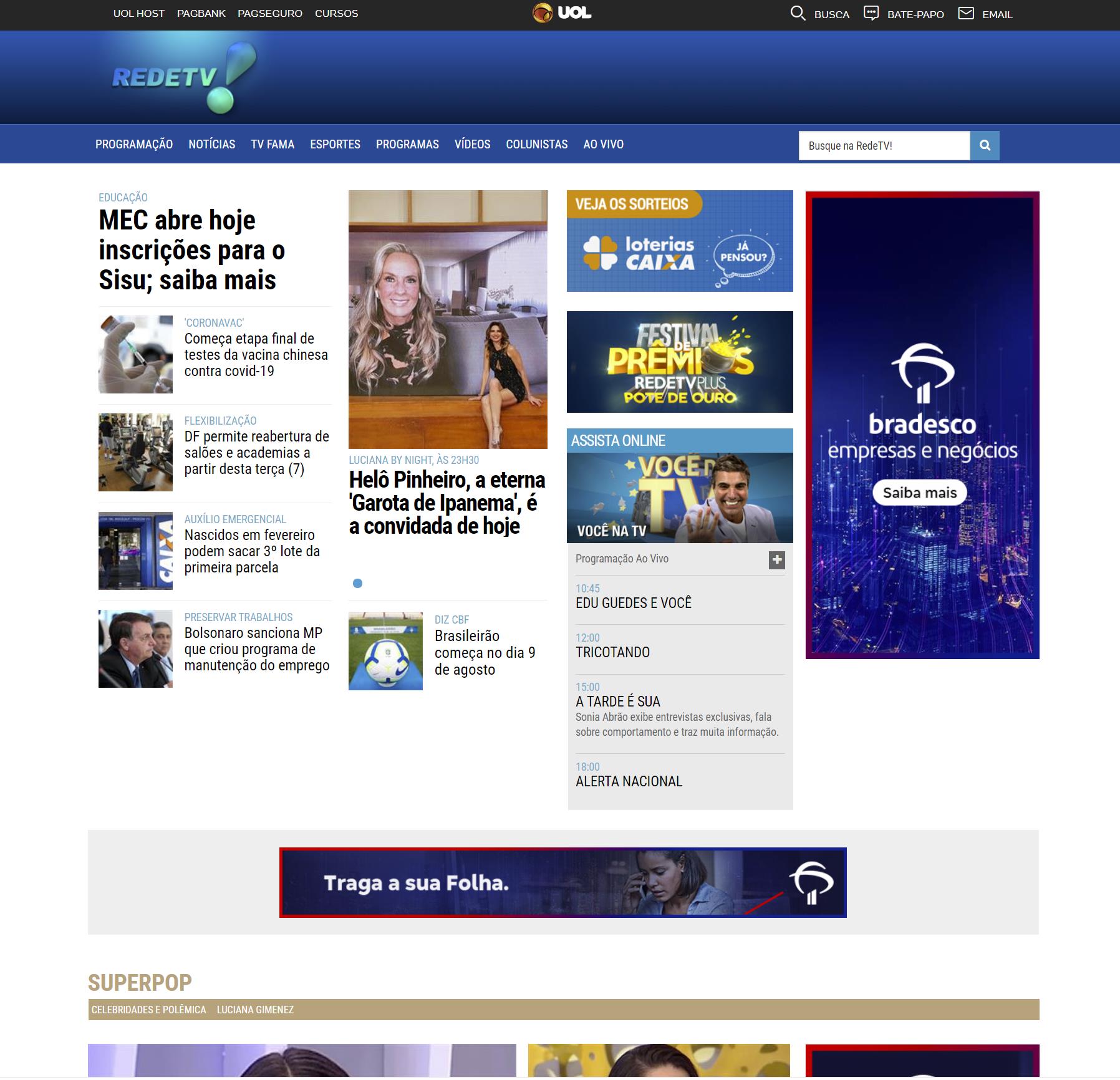Open the soccer ball thumbnail
1120x1080 pixels.
pos(385,651)
